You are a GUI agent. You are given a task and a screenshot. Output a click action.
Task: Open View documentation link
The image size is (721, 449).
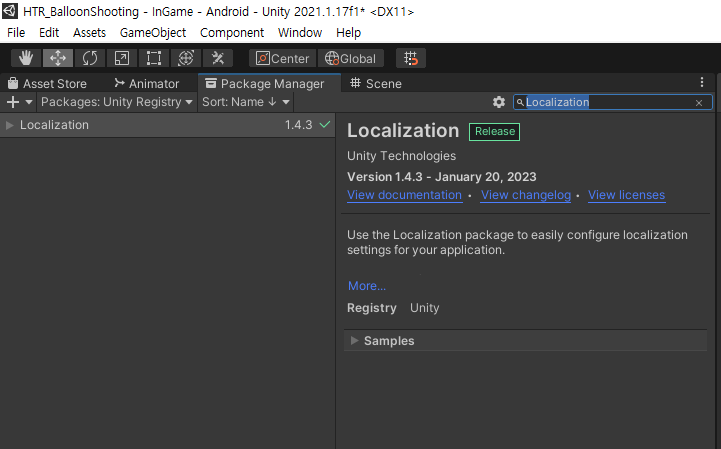point(405,195)
